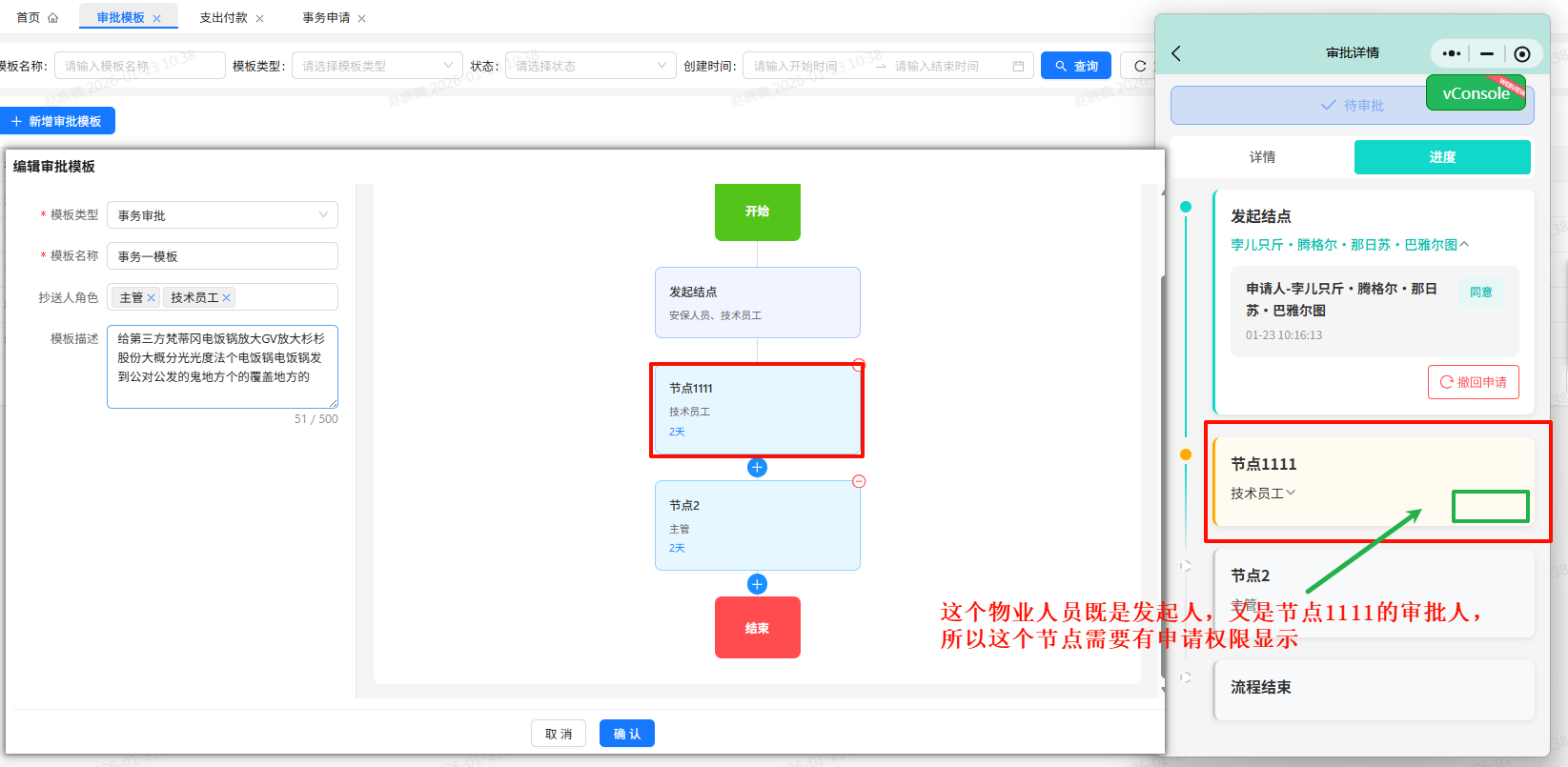Select the 发起结点 flow node
The width and height of the screenshot is (1568, 767).
click(757, 302)
